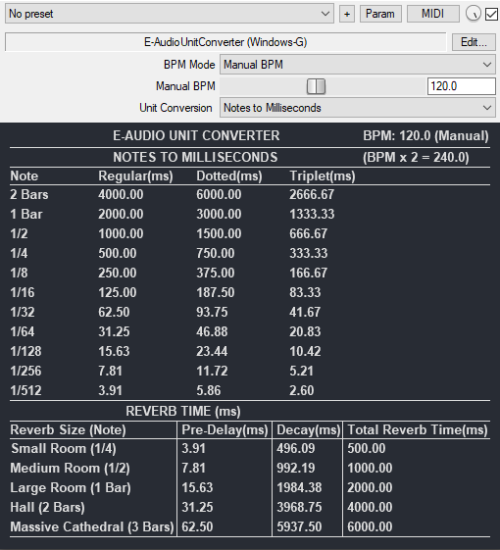The height and width of the screenshot is (550, 500).
Task: Click the 1/16 dotted value 187.50
Action: click(x=215, y=293)
